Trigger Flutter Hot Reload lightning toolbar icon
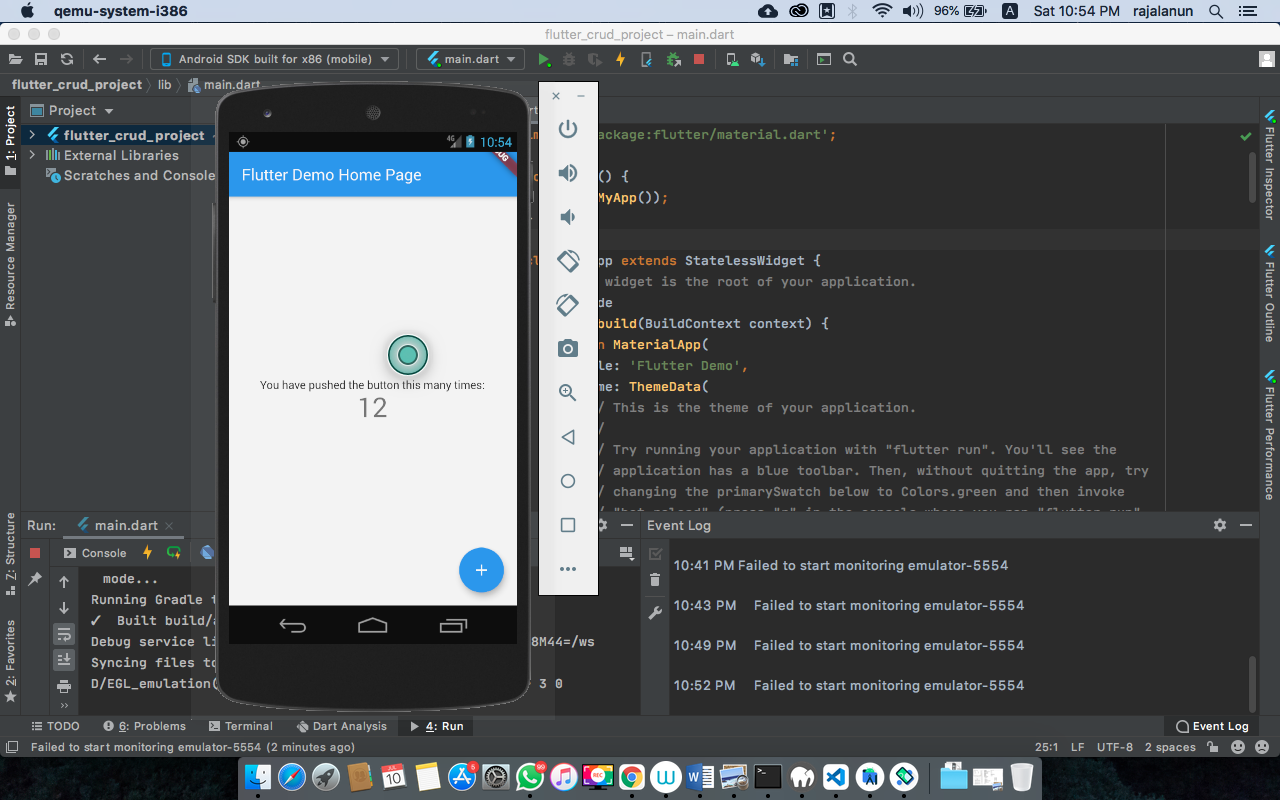 click(x=620, y=59)
